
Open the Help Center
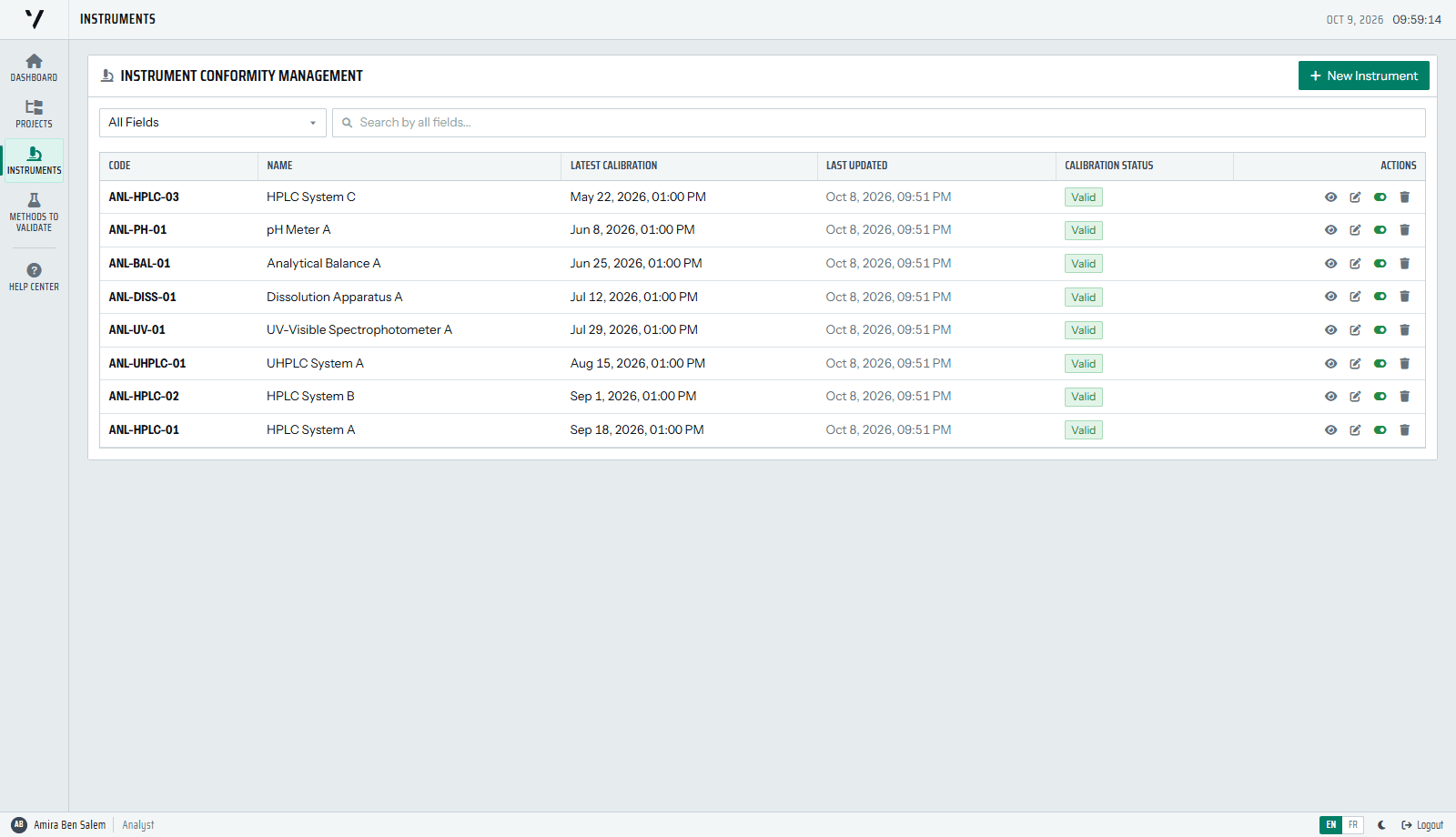click(x=34, y=276)
